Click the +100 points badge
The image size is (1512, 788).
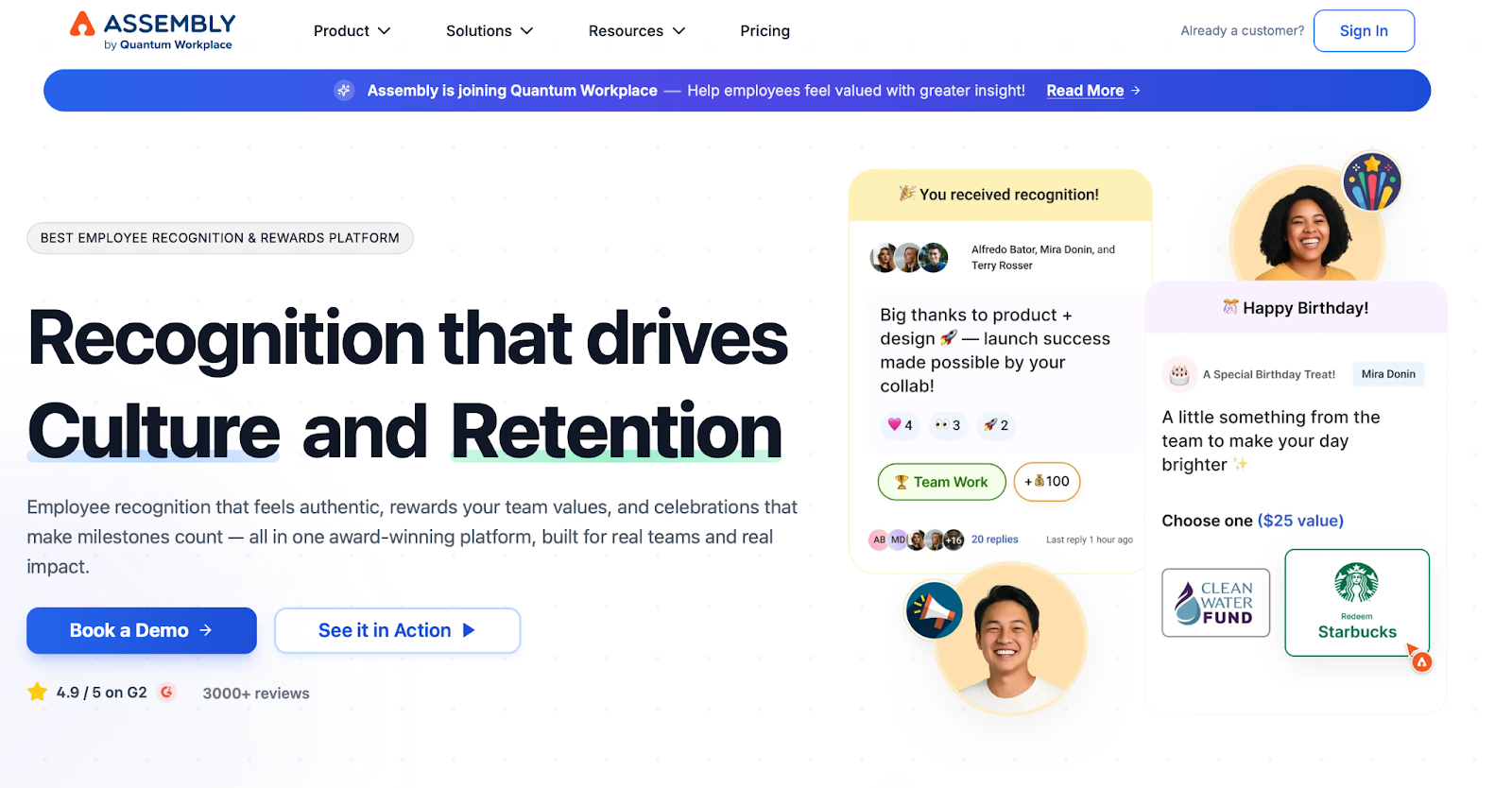[x=1047, y=482]
